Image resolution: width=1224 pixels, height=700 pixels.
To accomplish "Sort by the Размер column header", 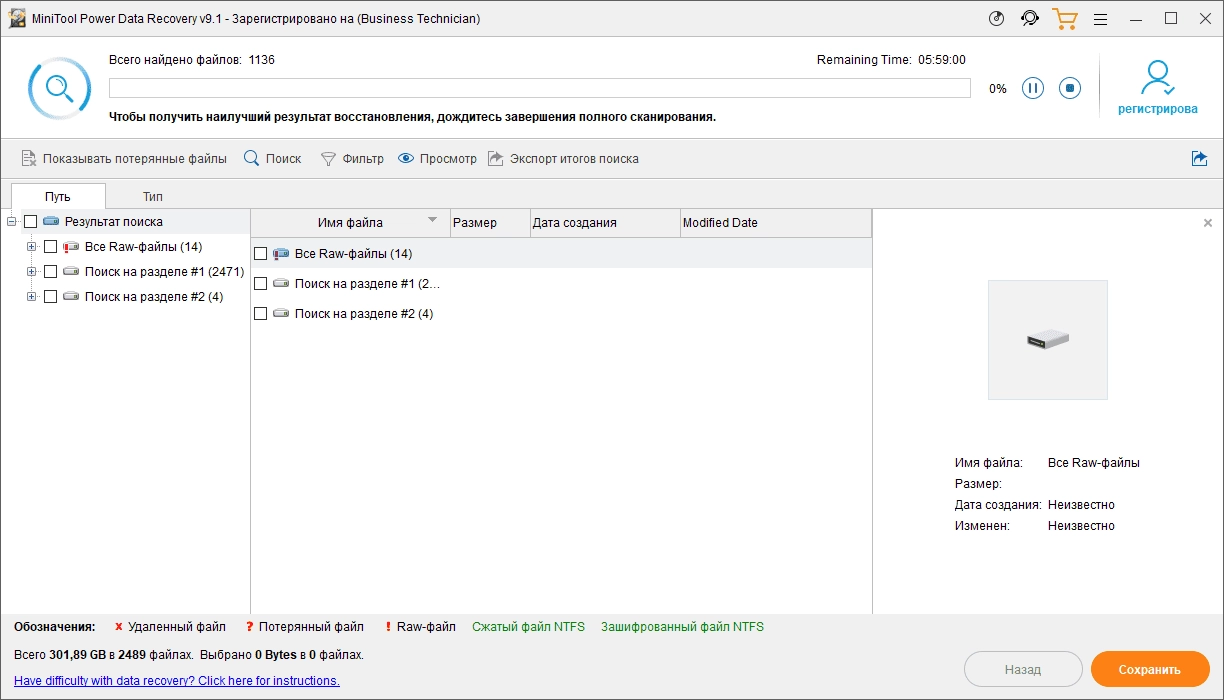I will pyautogui.click(x=490, y=223).
